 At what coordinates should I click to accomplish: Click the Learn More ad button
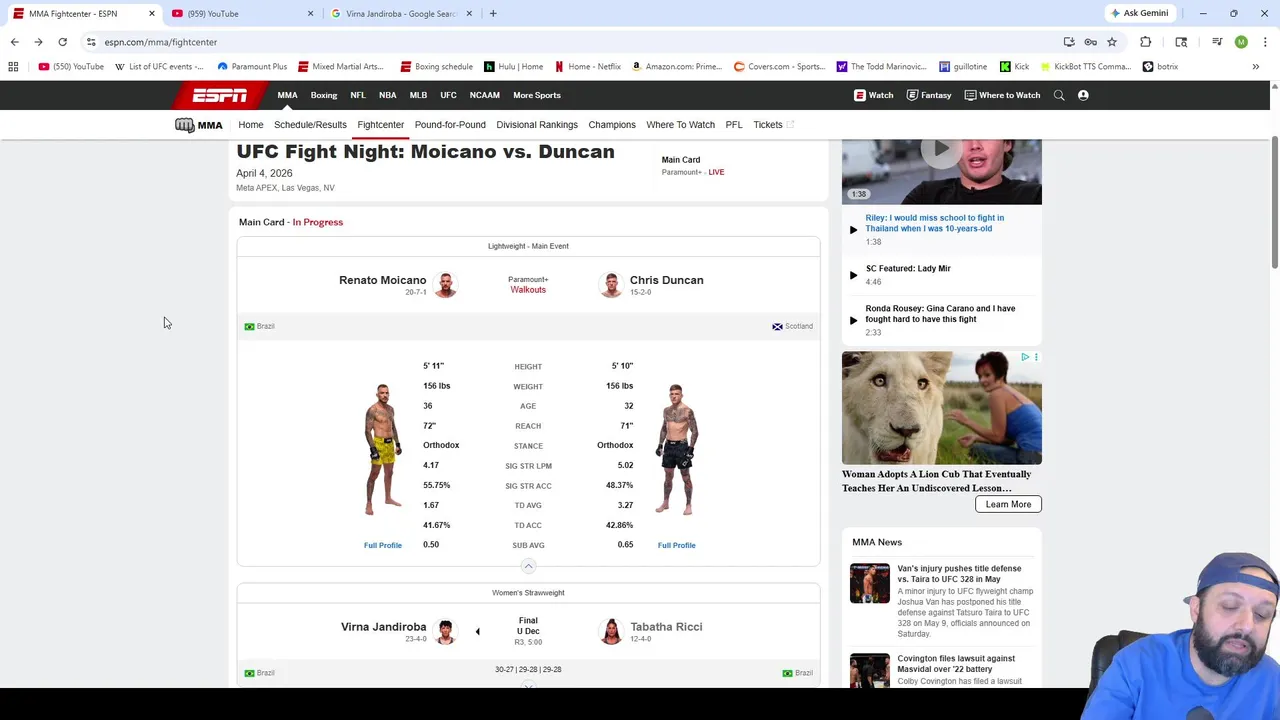1008,504
